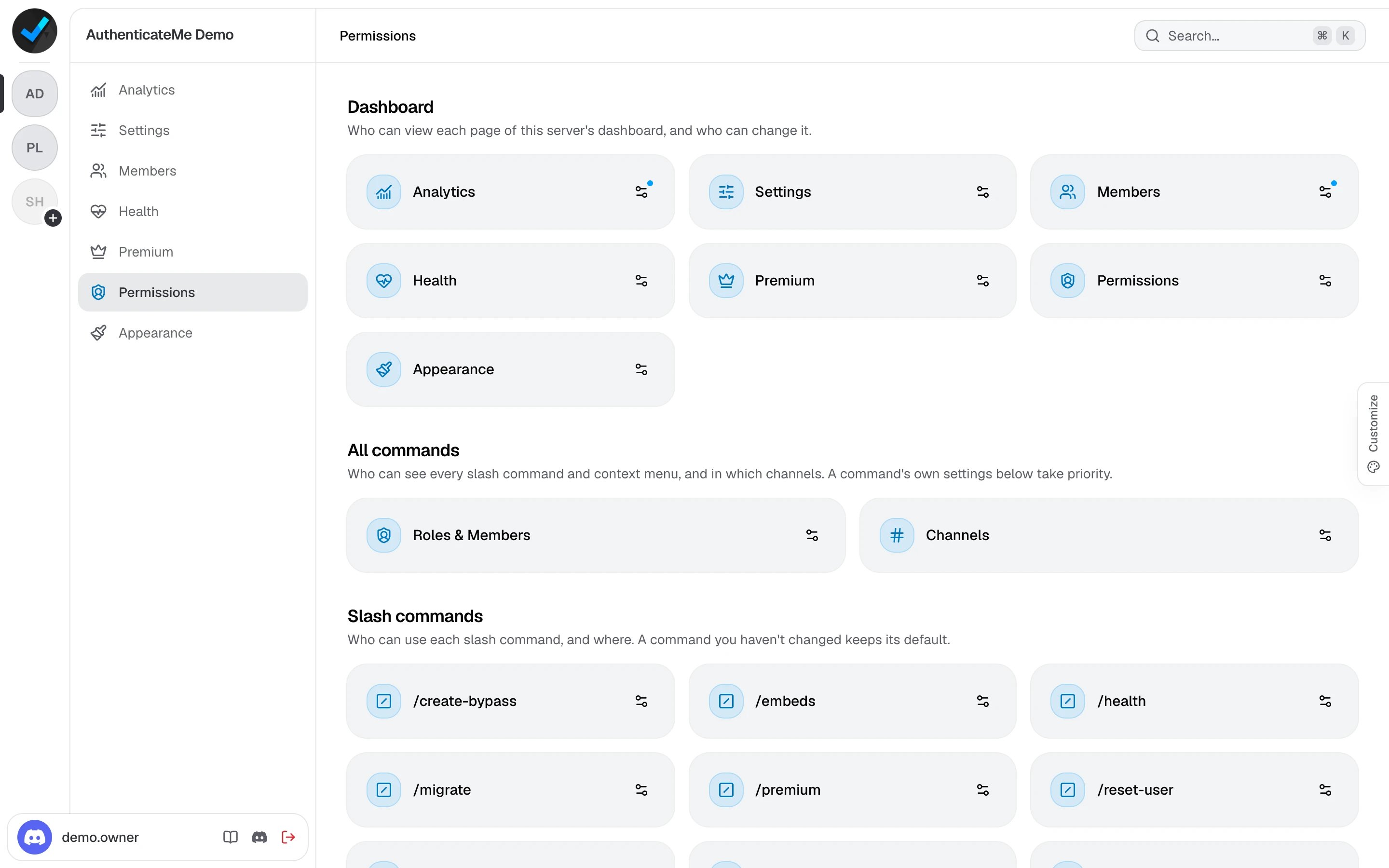Viewport: 1389px width, 868px height.
Task: Click the AuthenticateMe Demo server title
Action: 160,34
